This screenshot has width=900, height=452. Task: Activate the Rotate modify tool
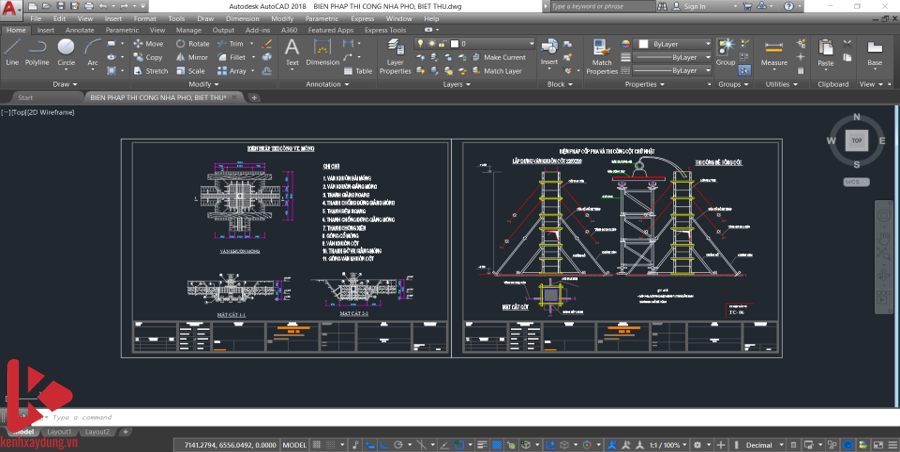point(192,44)
